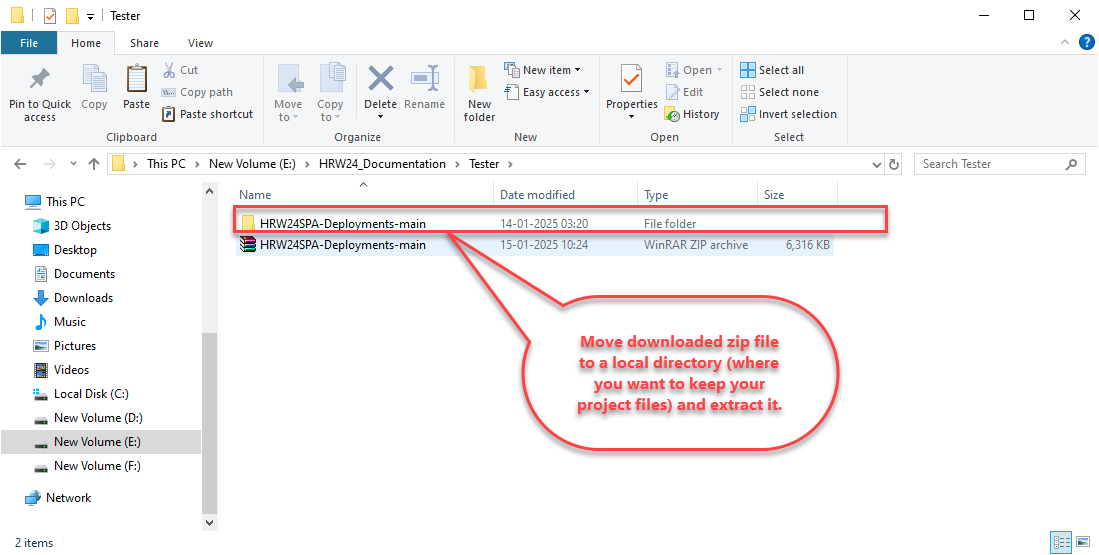Open the Easy access dropdown

coord(547,92)
